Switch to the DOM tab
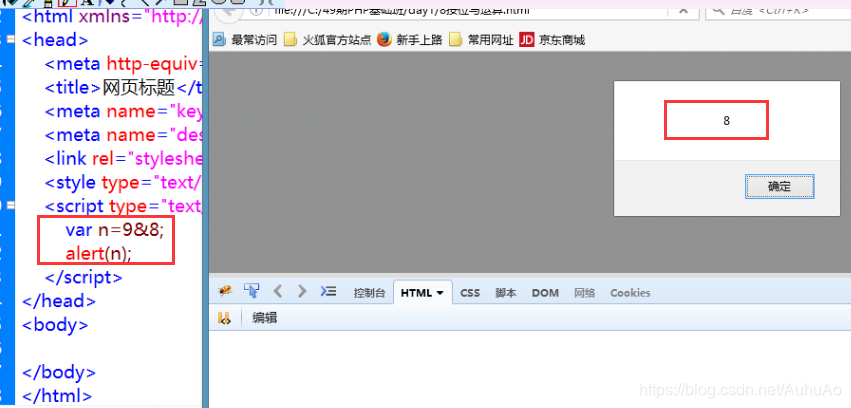The width and height of the screenshot is (851, 408). (545, 293)
